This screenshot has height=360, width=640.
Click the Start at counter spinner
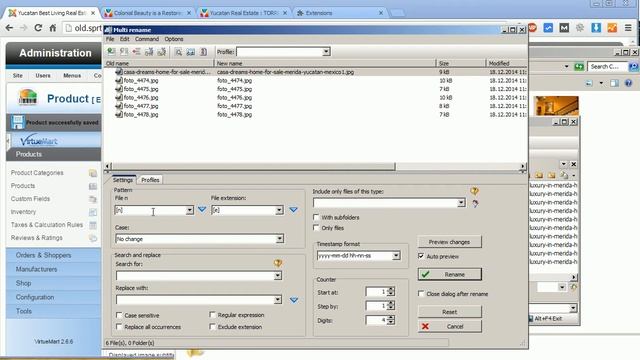pyautogui.click(x=391, y=291)
